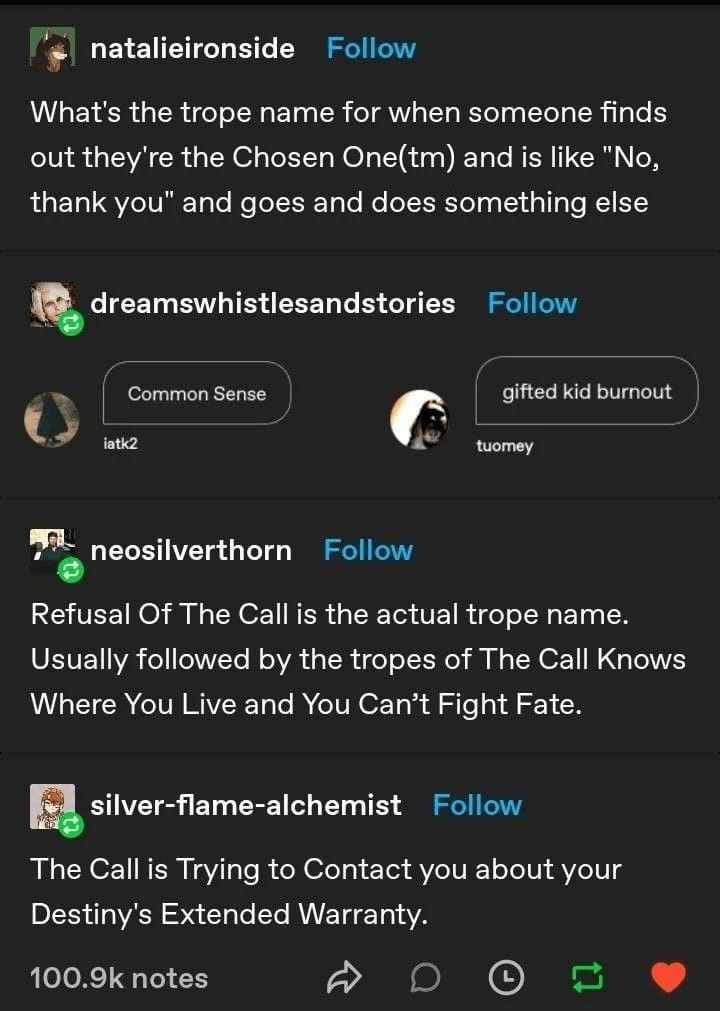
Task: Tap the clock queue icon
Action: [x=506, y=977]
